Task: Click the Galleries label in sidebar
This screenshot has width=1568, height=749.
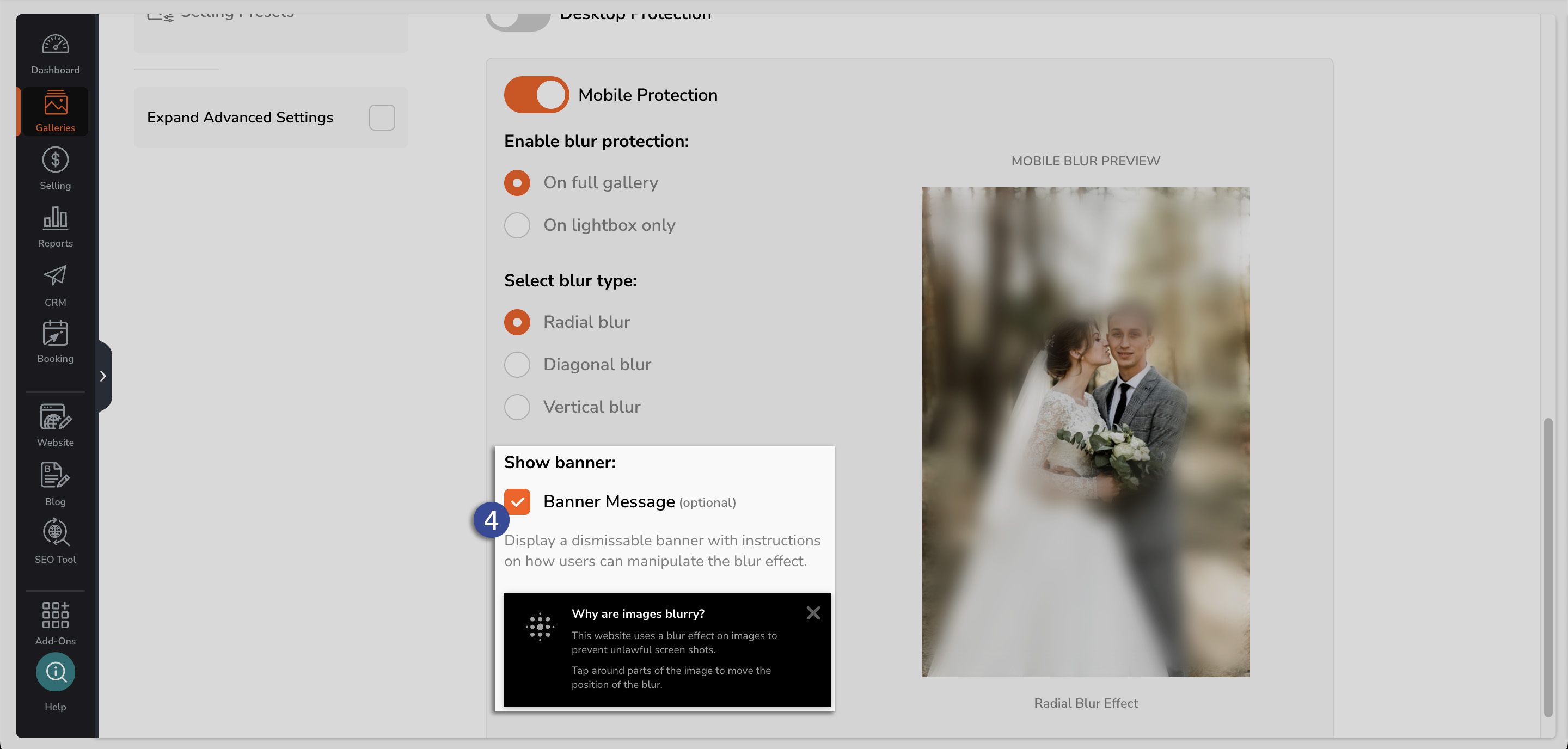Action: [56, 128]
